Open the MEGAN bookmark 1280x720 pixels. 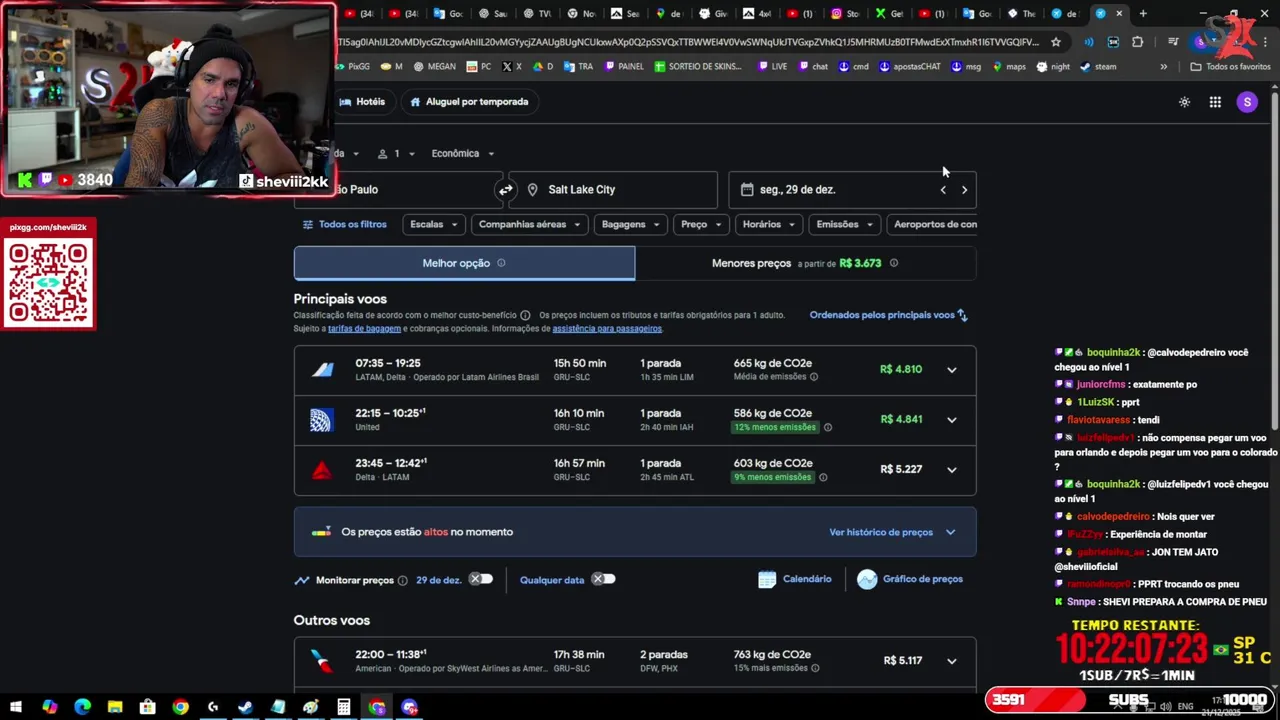pos(433,67)
